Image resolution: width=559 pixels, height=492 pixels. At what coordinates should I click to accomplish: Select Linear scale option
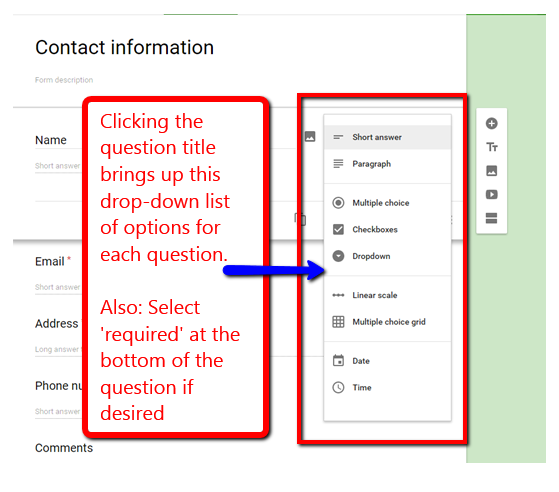387,295
